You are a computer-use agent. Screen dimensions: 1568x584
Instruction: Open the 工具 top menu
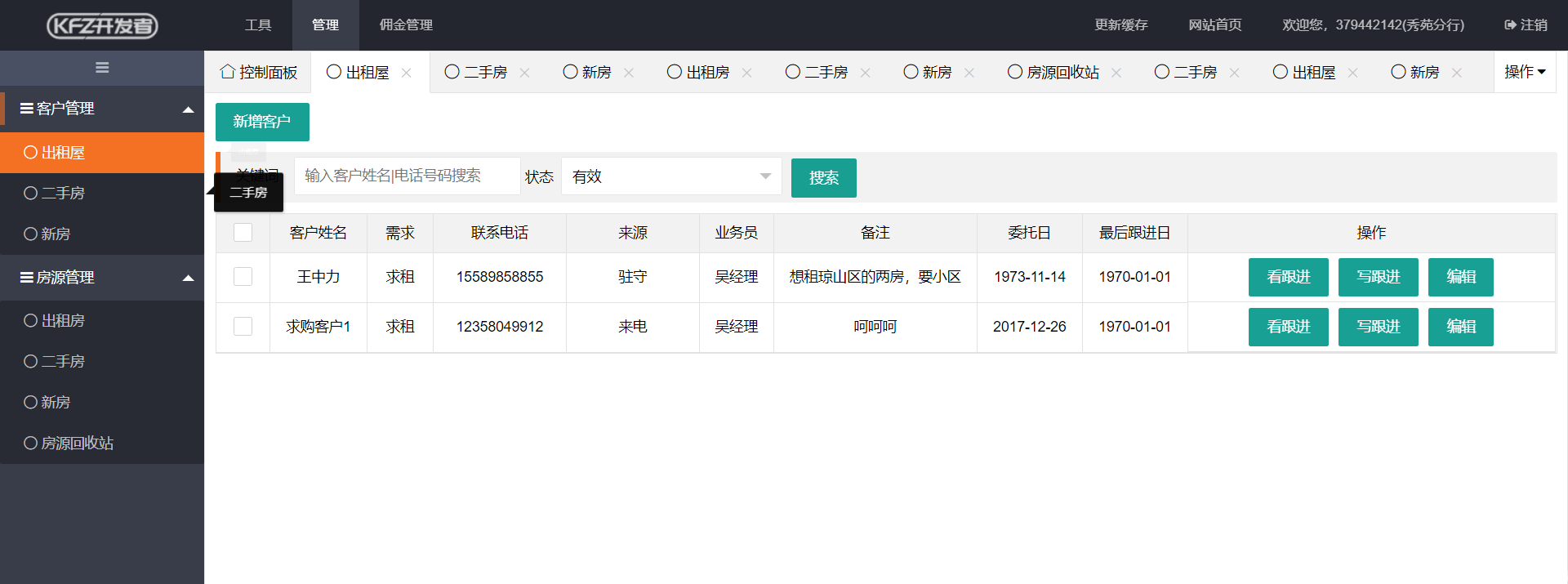[258, 25]
